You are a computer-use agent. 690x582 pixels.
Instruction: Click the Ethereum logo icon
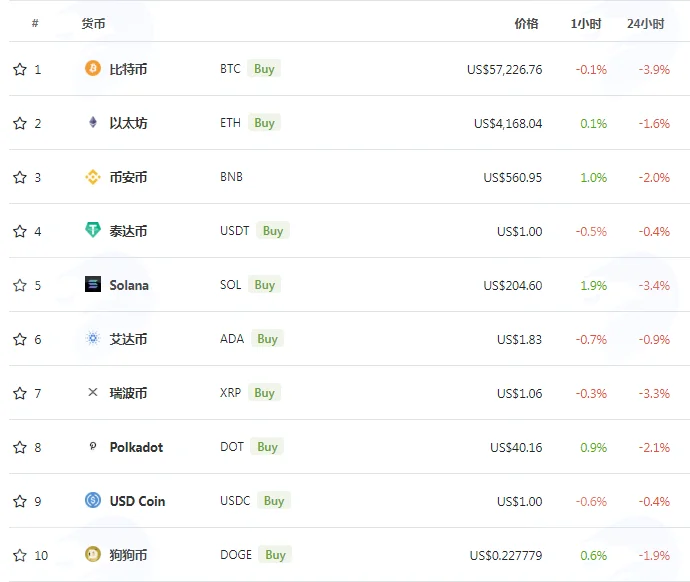click(92, 122)
